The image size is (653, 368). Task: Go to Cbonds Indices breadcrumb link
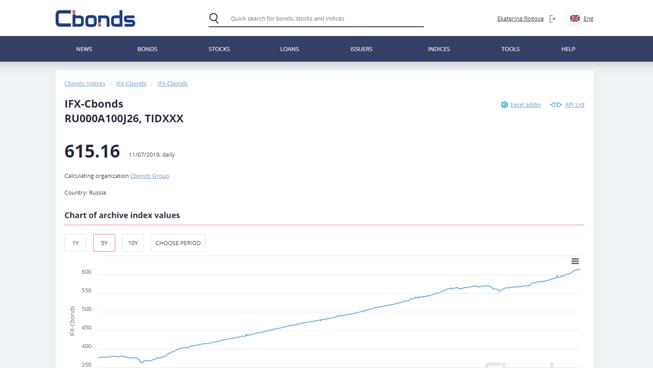[85, 83]
